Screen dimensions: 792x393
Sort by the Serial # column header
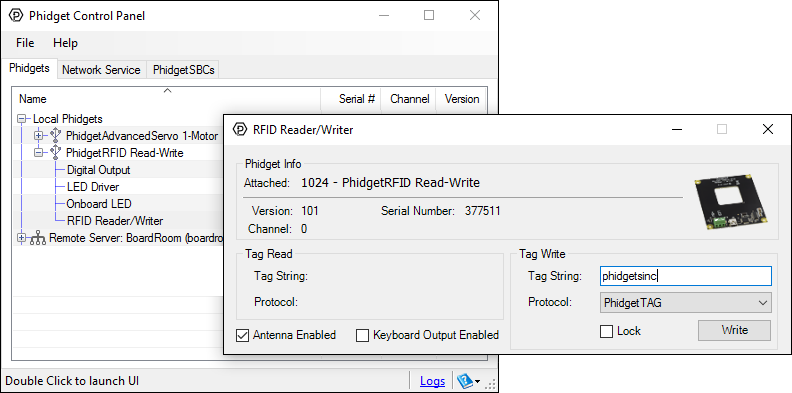point(351,99)
